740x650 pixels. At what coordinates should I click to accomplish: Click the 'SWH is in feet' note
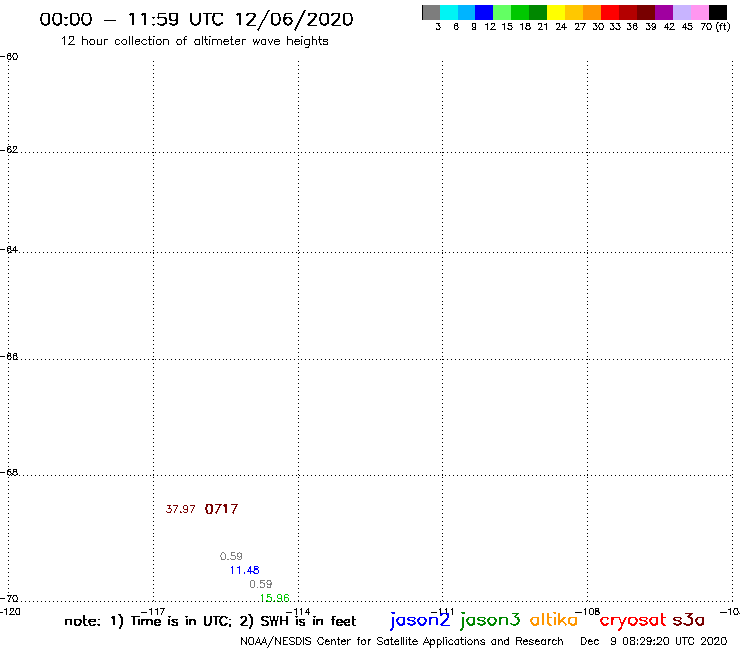tap(308, 621)
